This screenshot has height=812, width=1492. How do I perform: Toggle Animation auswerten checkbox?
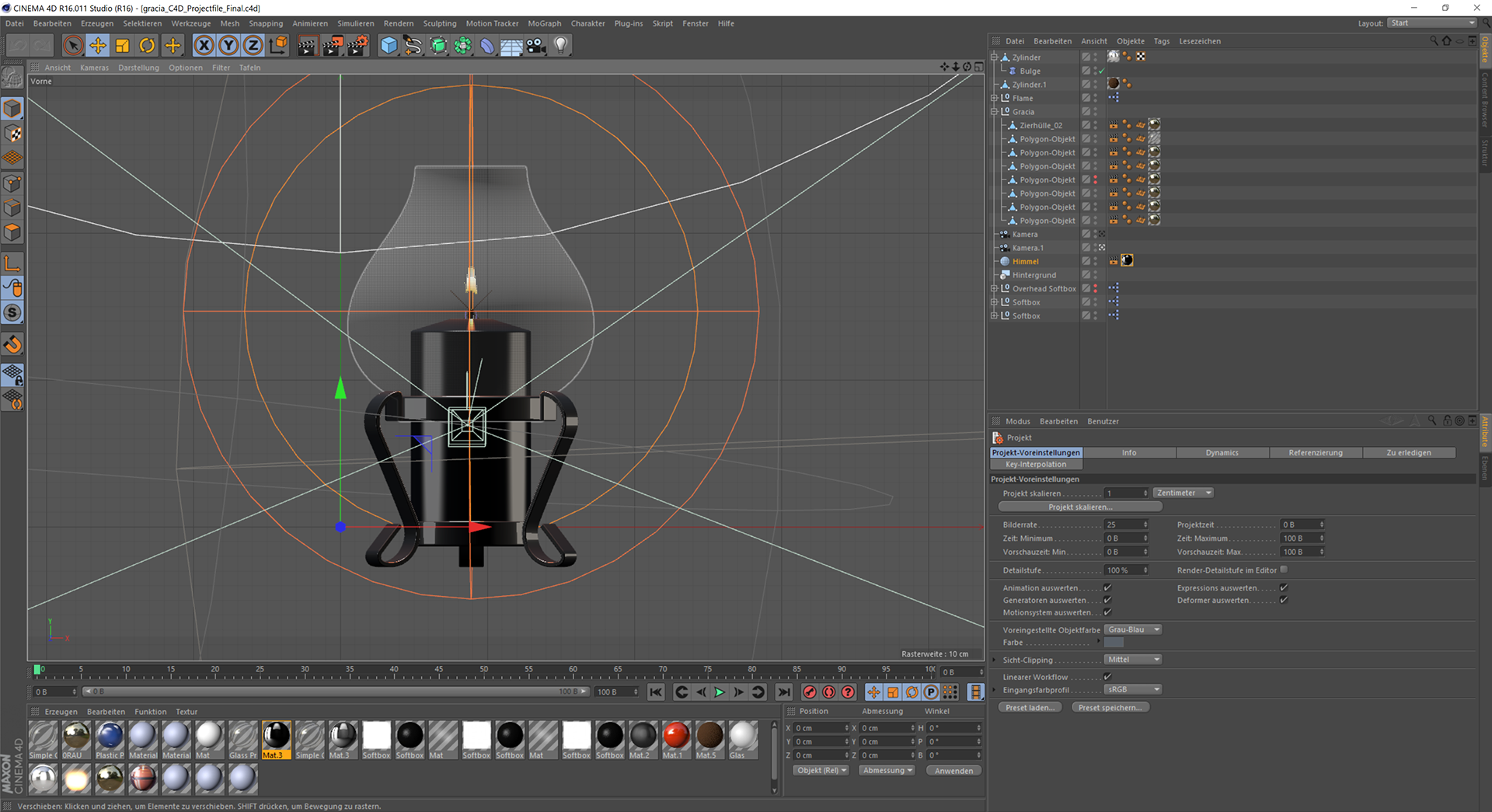(1107, 587)
